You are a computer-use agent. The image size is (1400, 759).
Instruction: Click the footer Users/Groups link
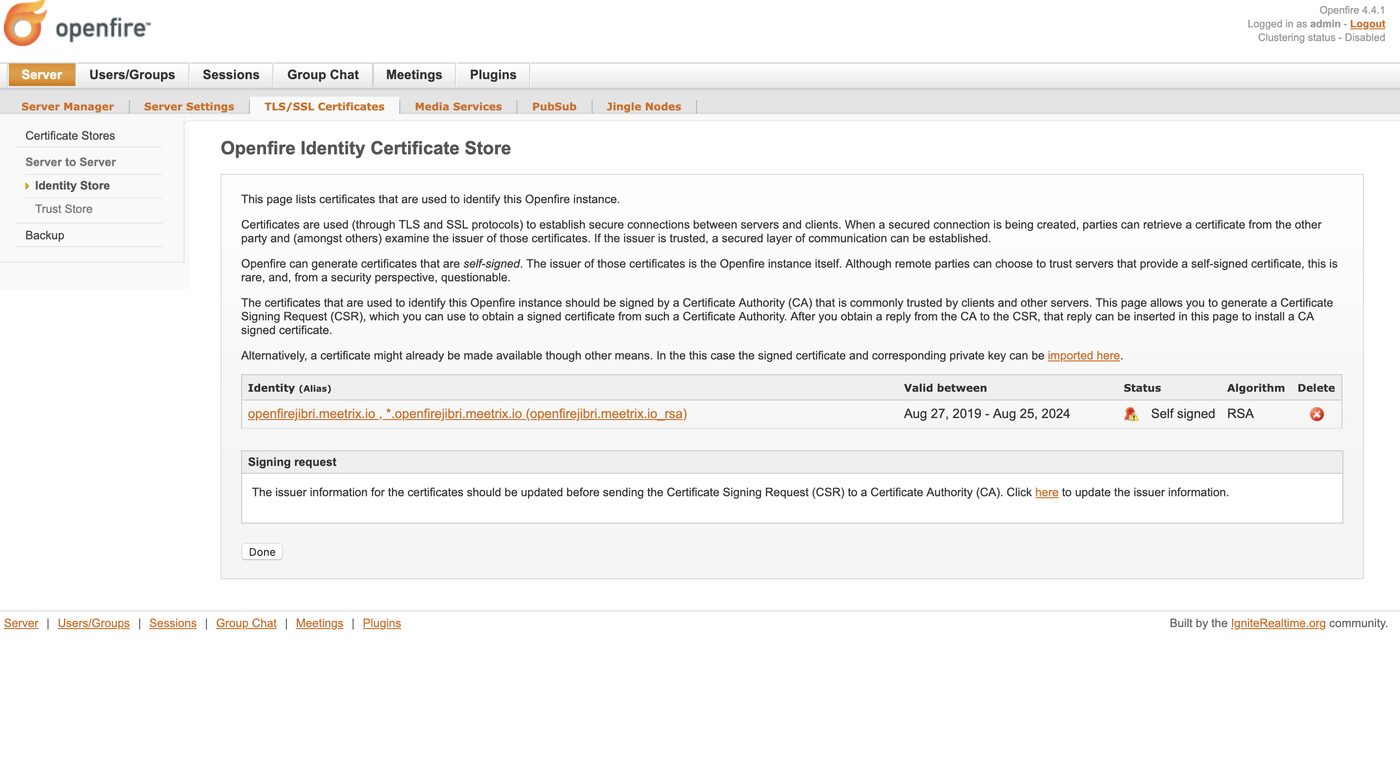94,623
